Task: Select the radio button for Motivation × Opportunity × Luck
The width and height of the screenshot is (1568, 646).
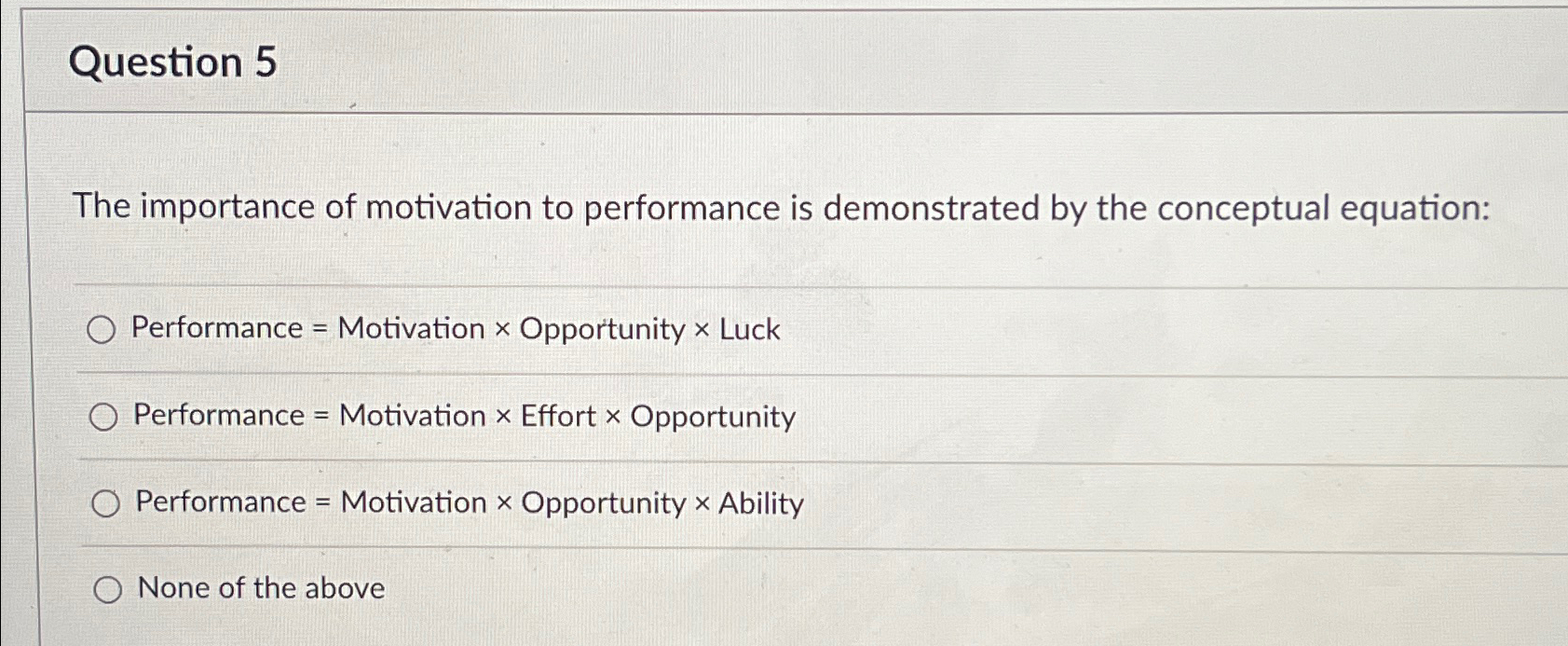Action: [103, 329]
